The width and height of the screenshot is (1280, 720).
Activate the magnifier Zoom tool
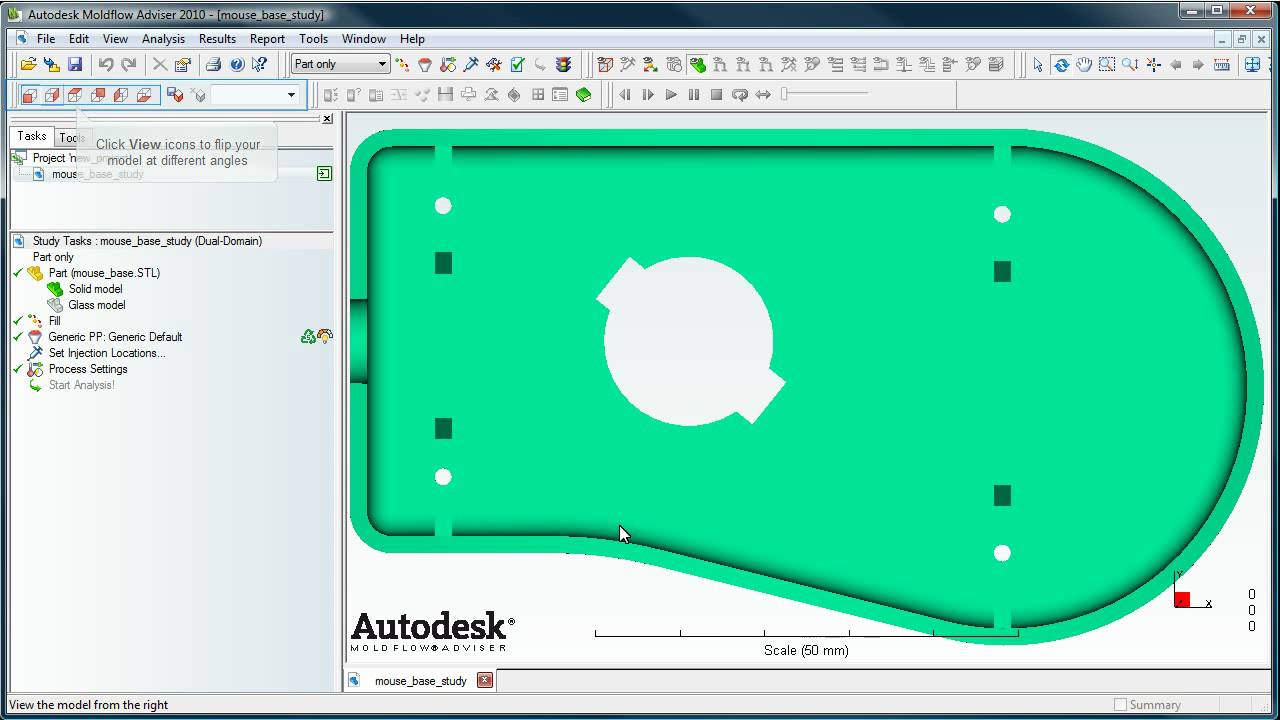click(1130, 65)
